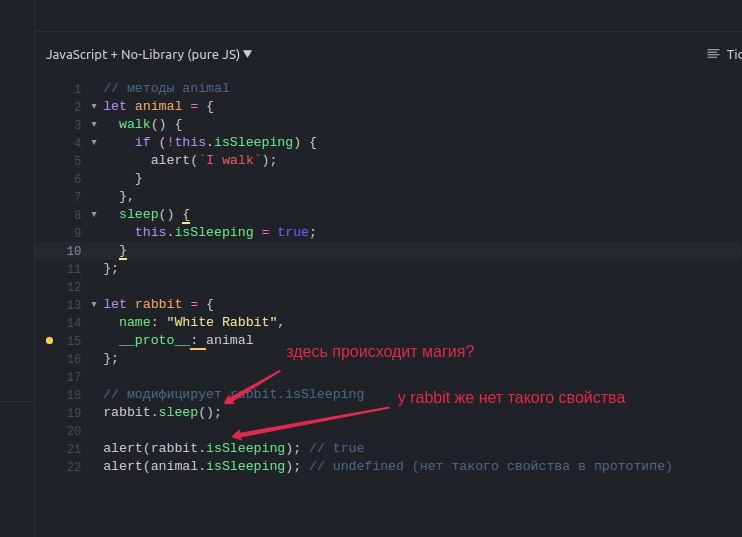Click the '// методы animal' comment
This screenshot has height=537, width=742.
click(166, 88)
